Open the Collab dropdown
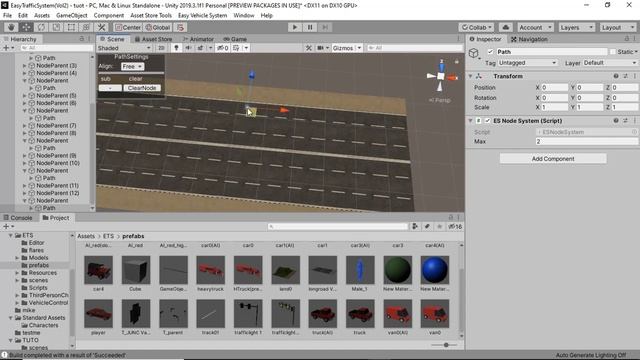This screenshot has width=640, height=360. [476, 27]
